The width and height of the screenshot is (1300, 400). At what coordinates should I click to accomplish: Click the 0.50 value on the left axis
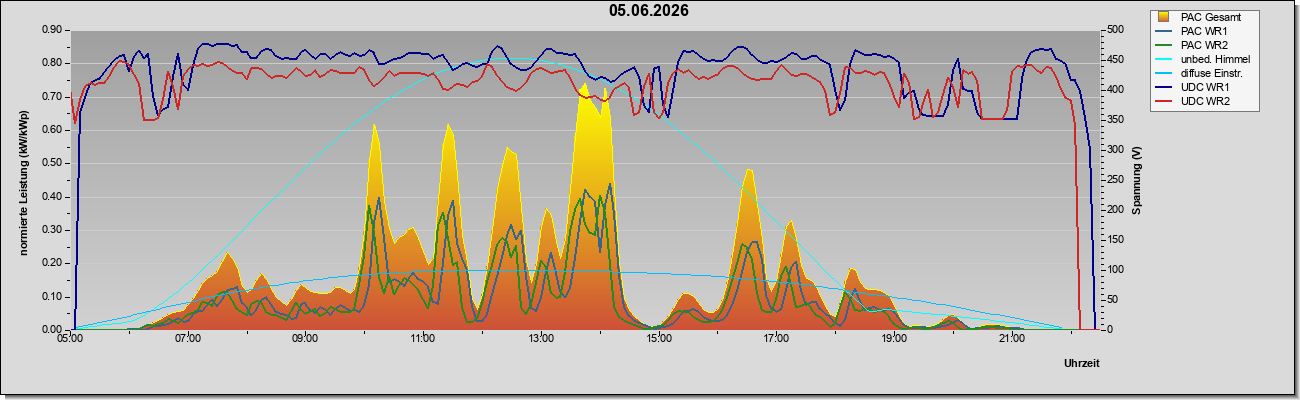click(x=54, y=163)
